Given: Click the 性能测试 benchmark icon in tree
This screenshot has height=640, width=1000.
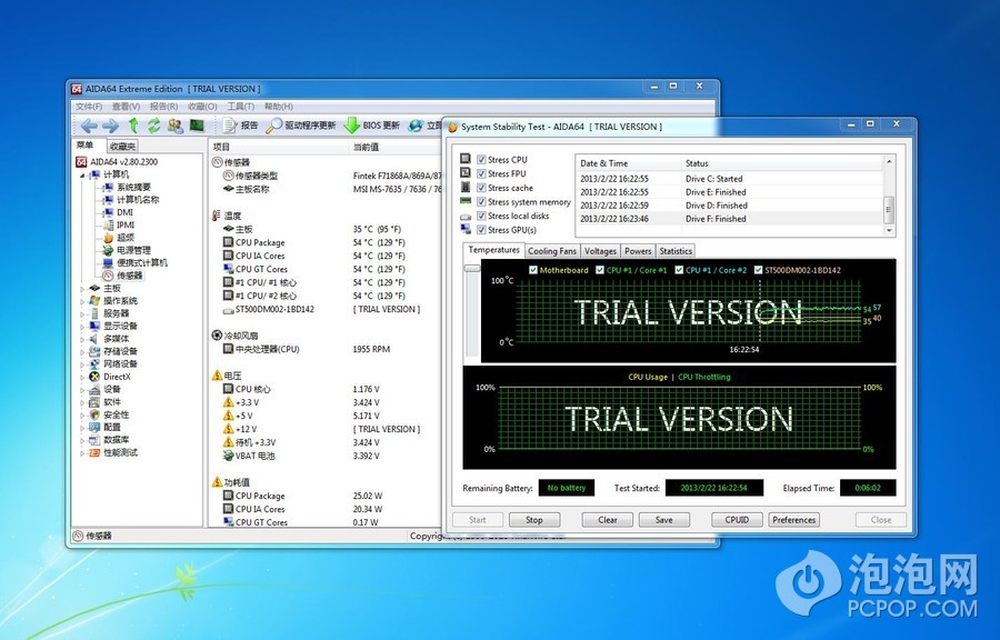Looking at the screenshot, I should click(94, 453).
